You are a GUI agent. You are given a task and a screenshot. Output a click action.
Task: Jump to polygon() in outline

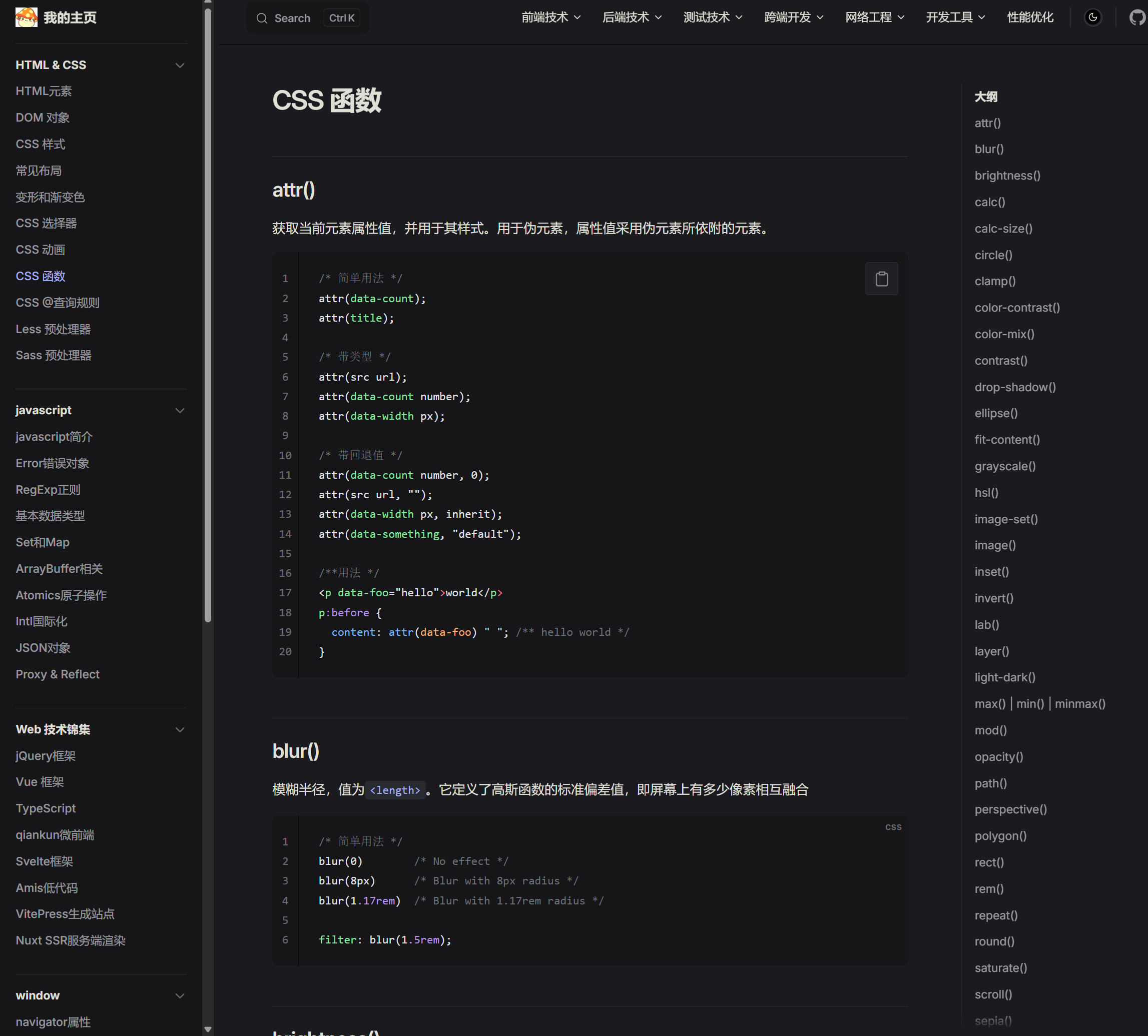point(1000,836)
